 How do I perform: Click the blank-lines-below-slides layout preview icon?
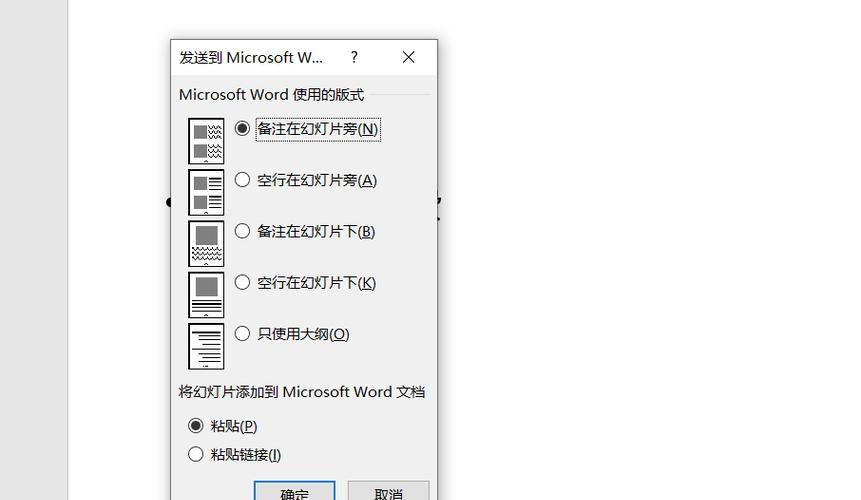click(206, 295)
